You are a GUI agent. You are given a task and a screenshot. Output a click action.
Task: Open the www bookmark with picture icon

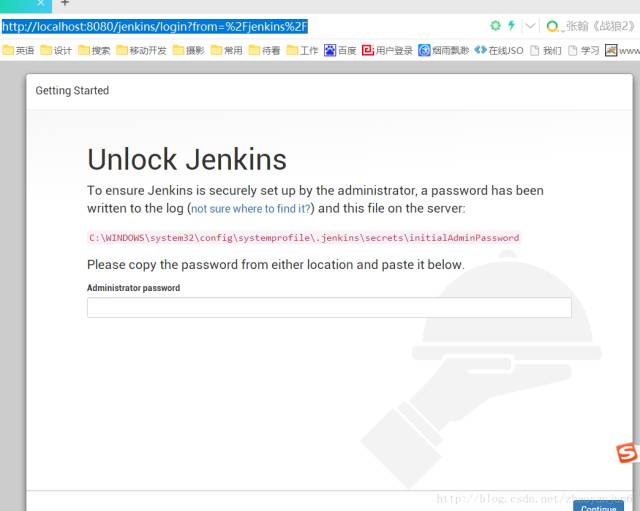622,50
